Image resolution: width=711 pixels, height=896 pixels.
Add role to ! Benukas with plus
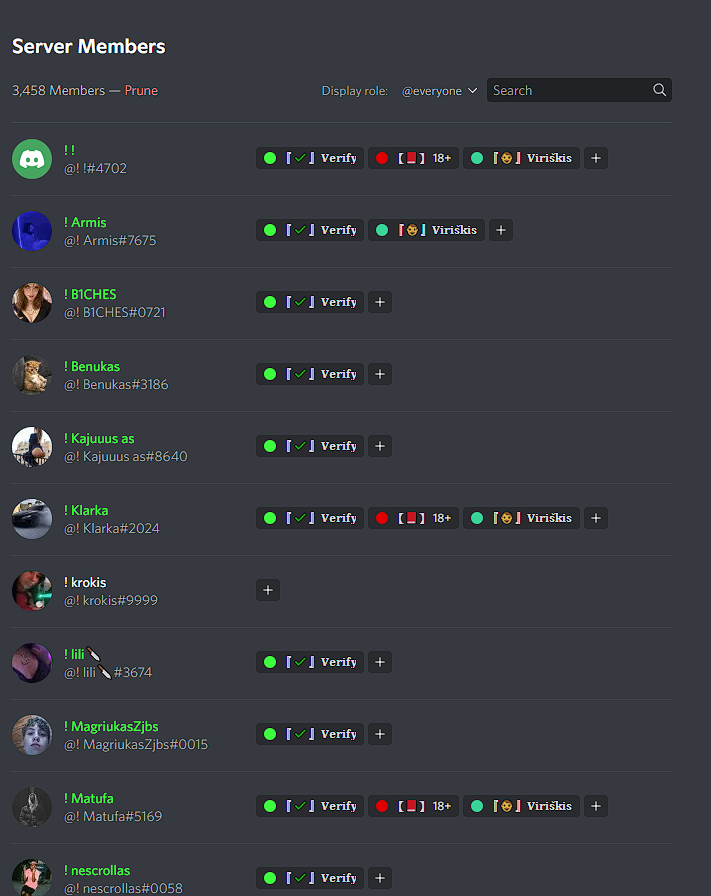[380, 374]
